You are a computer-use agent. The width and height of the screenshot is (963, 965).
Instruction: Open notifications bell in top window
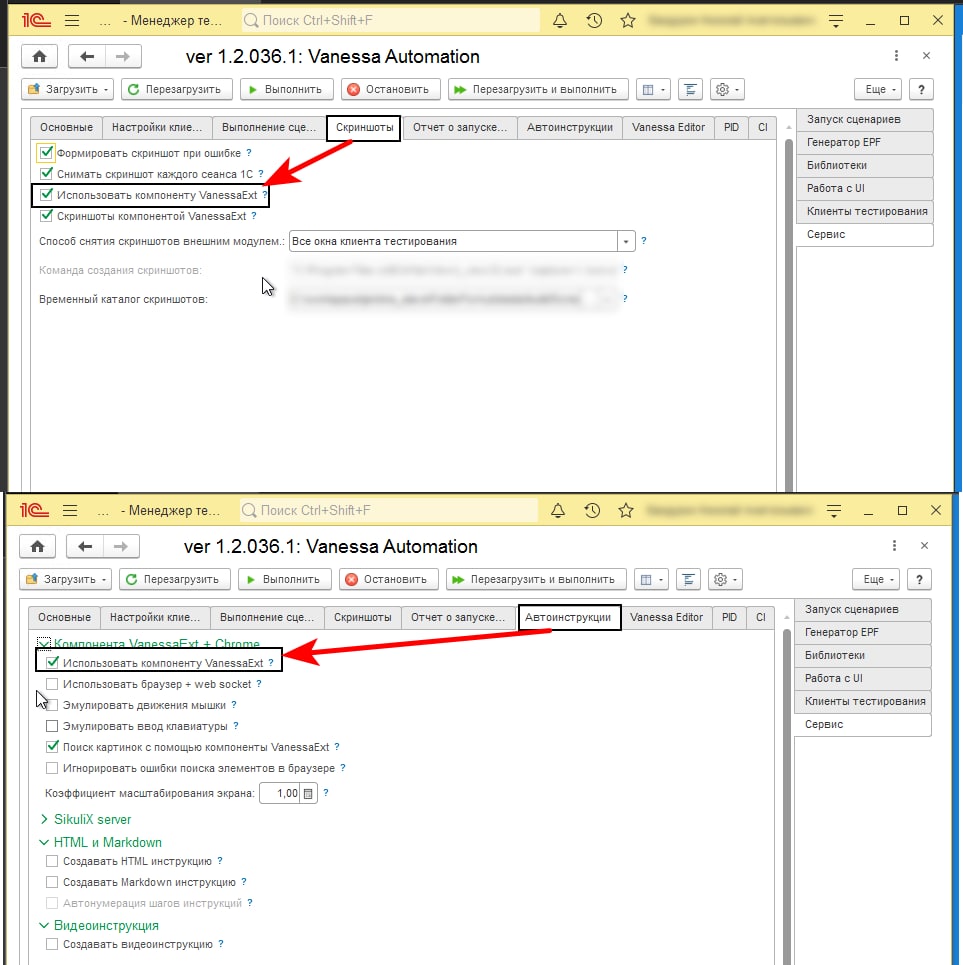tap(559, 20)
